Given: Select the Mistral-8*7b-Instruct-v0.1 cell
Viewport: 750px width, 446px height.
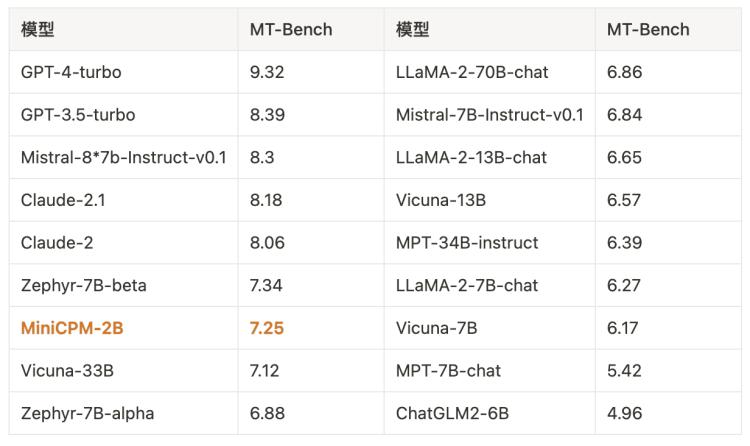Looking at the screenshot, I should tap(124, 158).
